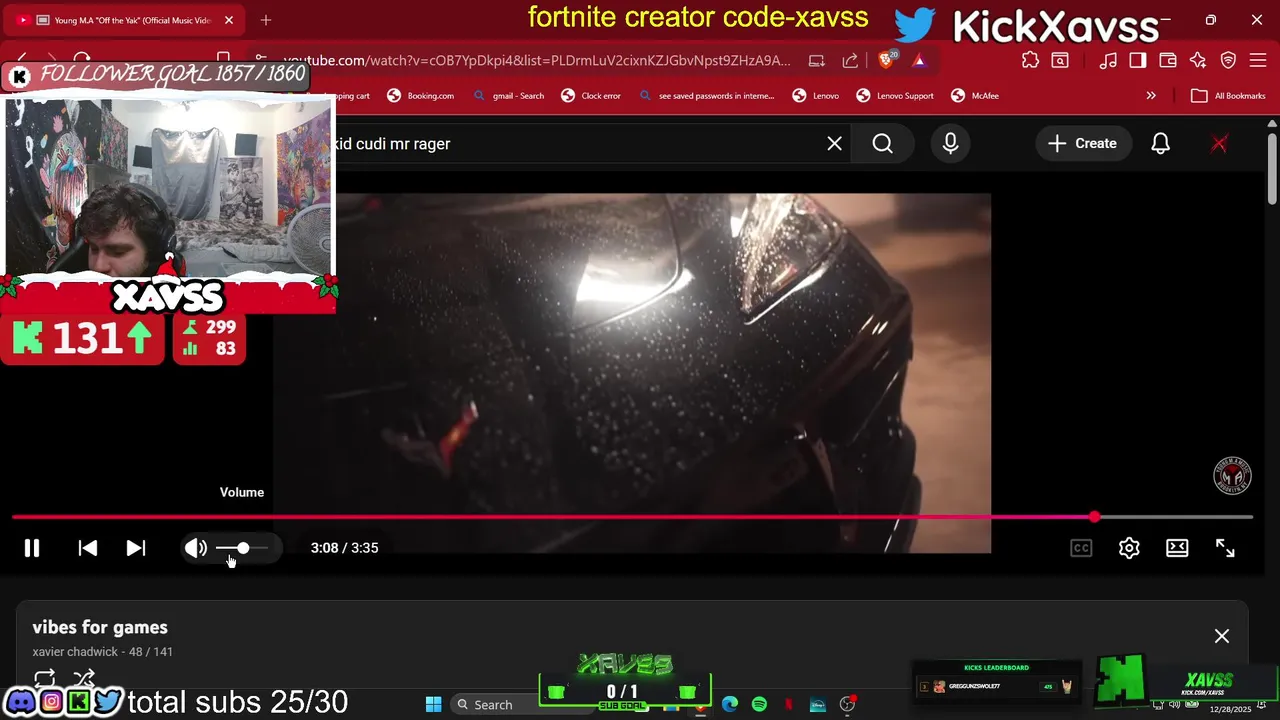Open YouTube notifications bell

tap(1160, 144)
